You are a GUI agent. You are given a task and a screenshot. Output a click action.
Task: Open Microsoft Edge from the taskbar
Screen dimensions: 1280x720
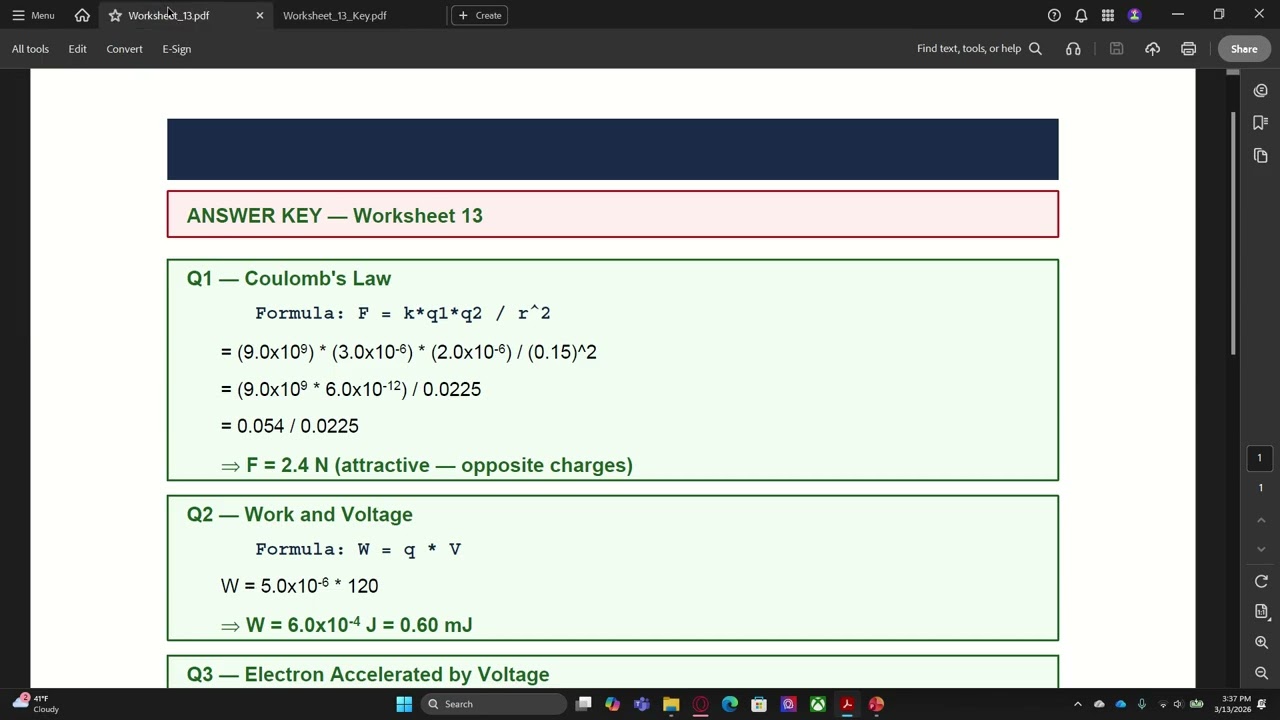click(x=730, y=704)
